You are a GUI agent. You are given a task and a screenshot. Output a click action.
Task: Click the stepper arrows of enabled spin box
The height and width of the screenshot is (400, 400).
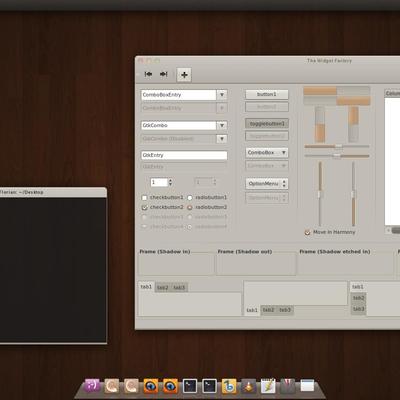point(170,182)
